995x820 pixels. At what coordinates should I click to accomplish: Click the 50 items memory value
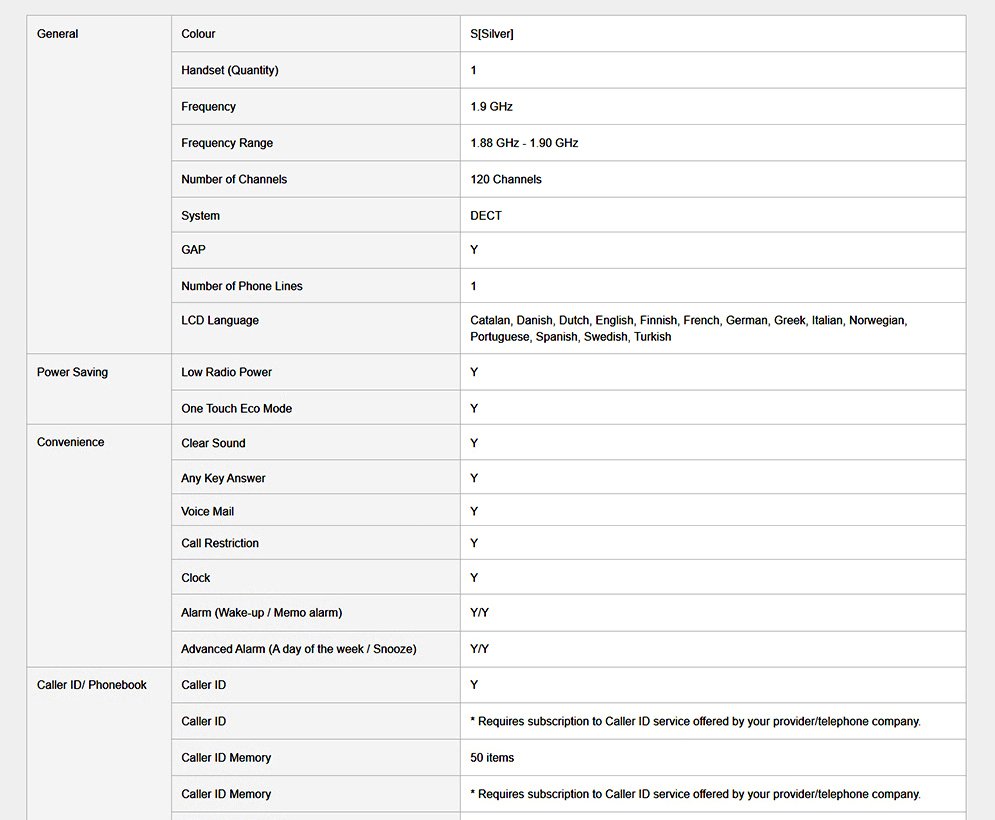point(492,758)
